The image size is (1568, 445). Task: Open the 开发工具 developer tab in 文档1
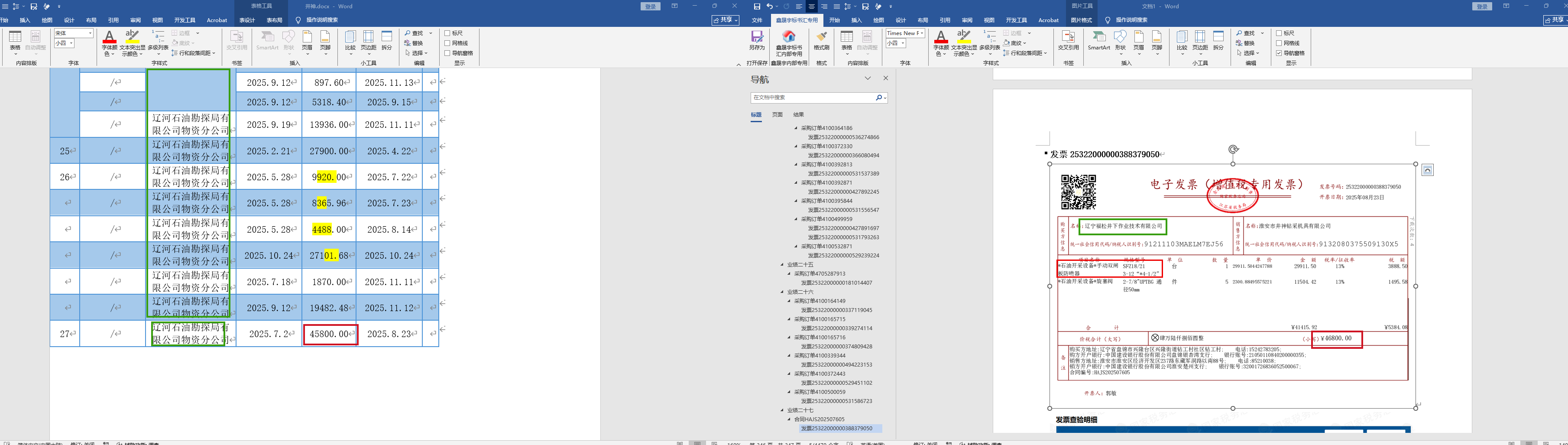coord(1016,20)
